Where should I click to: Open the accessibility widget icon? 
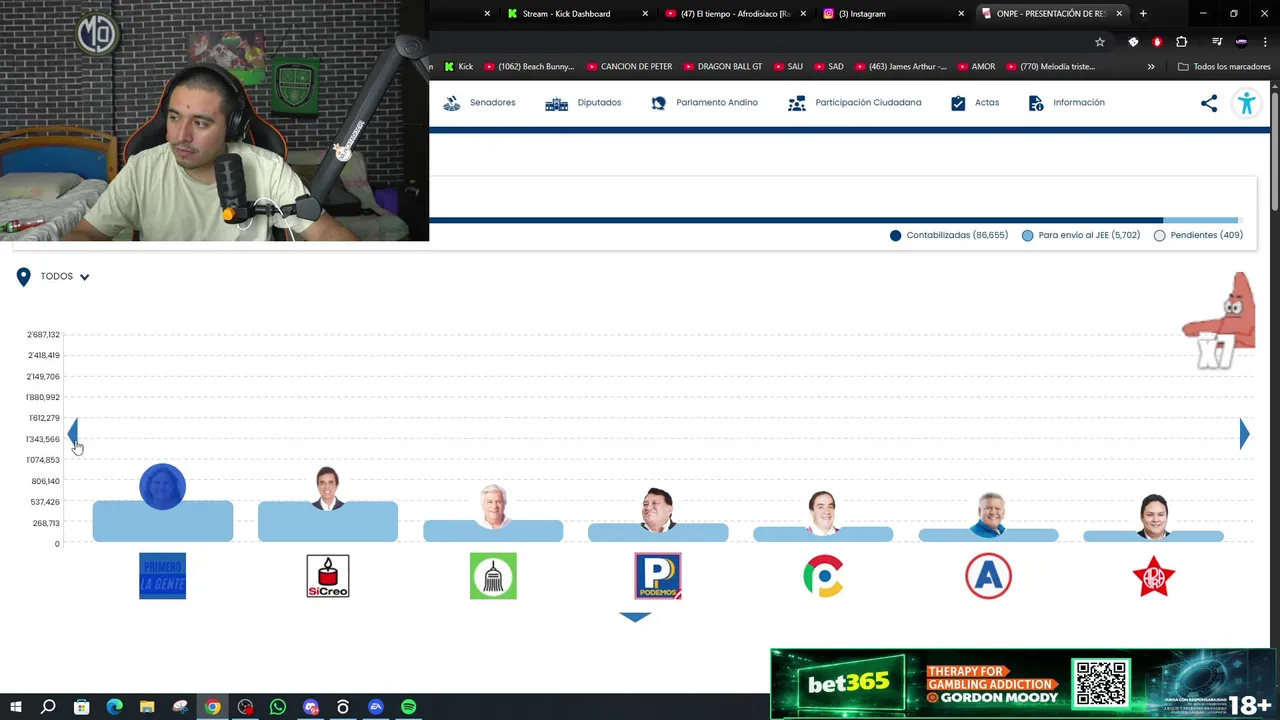pyautogui.click(x=1246, y=103)
